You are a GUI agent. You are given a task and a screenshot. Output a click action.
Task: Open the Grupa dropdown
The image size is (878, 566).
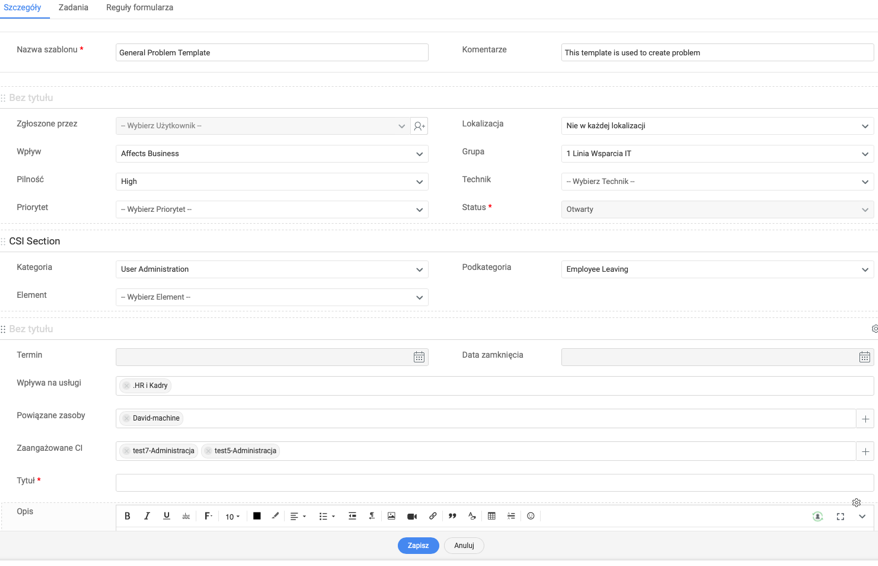point(717,154)
